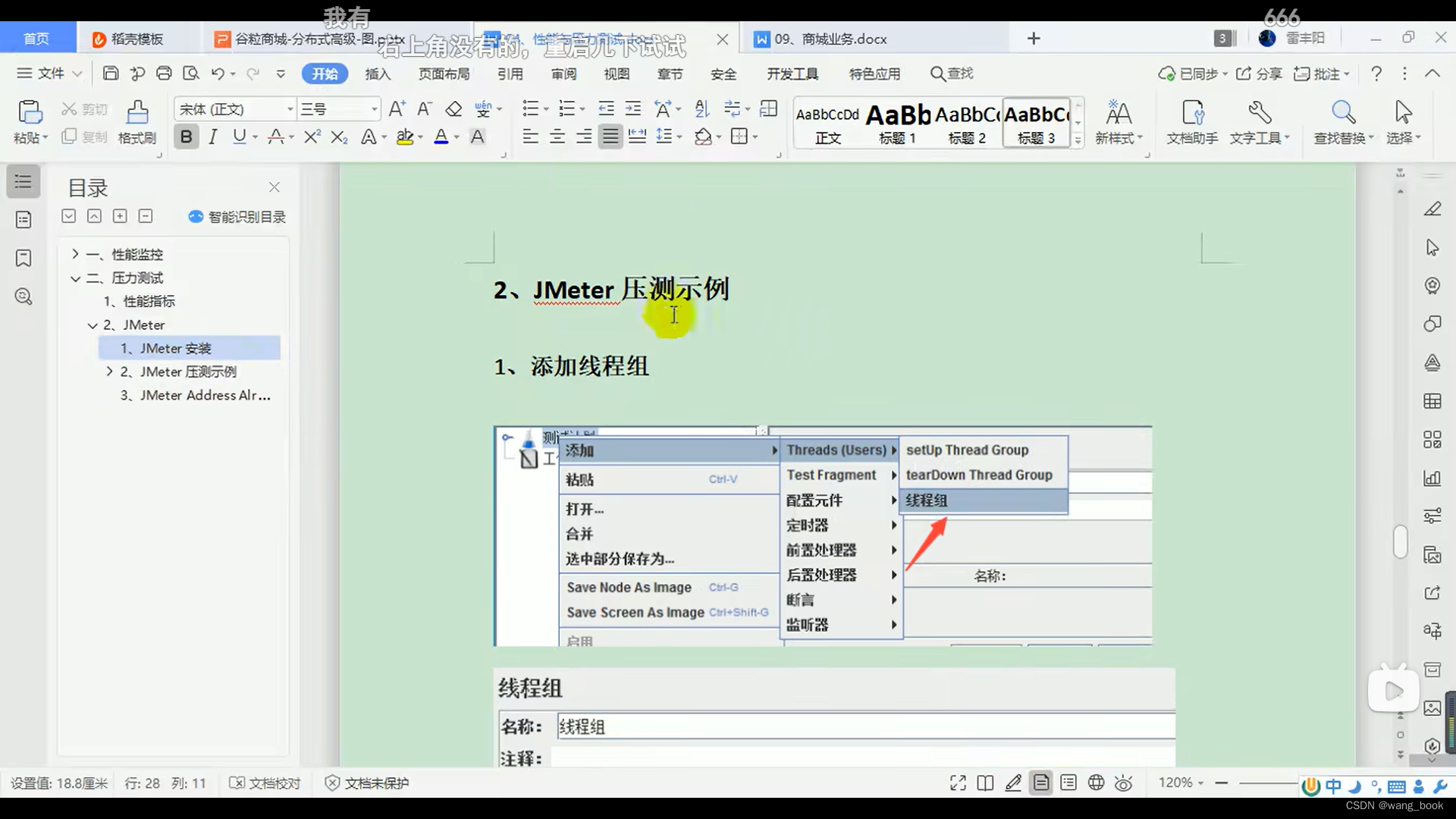Click the zoom slider track
1456x819 pixels.
tap(1269, 783)
